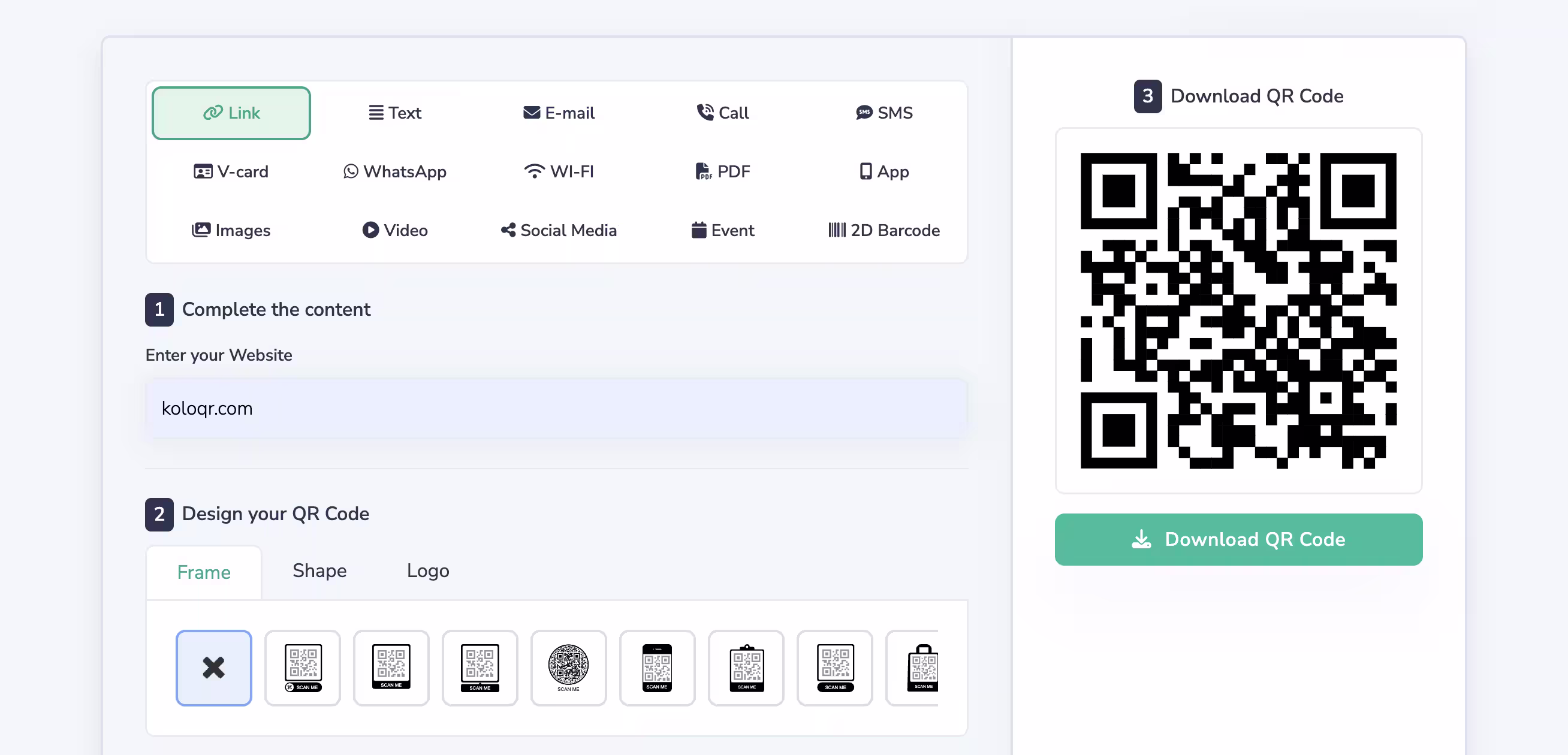Choose the first Scan Me frame with round icon label
This screenshot has width=1568, height=755.
point(303,668)
